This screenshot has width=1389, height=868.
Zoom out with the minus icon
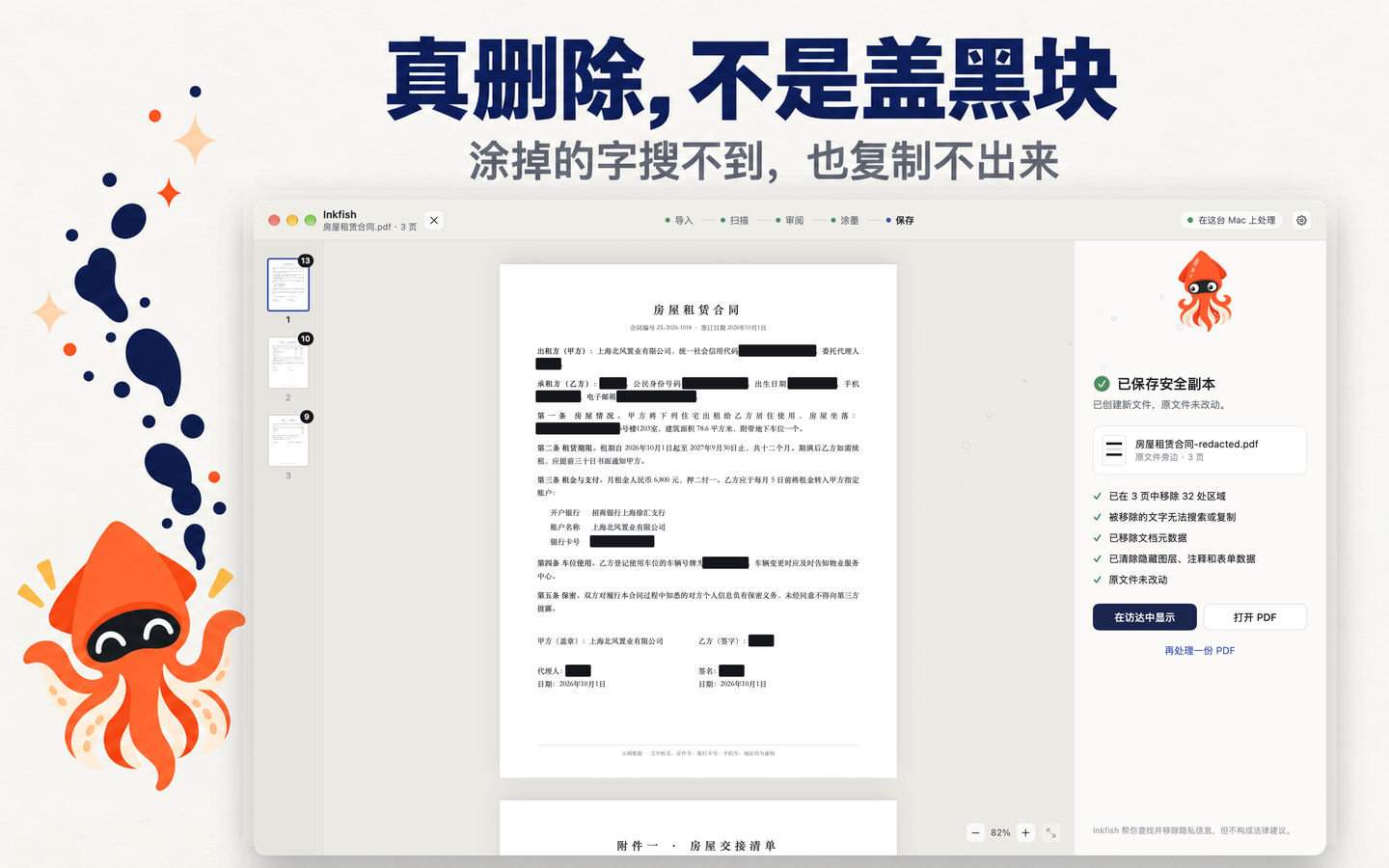[x=975, y=832]
